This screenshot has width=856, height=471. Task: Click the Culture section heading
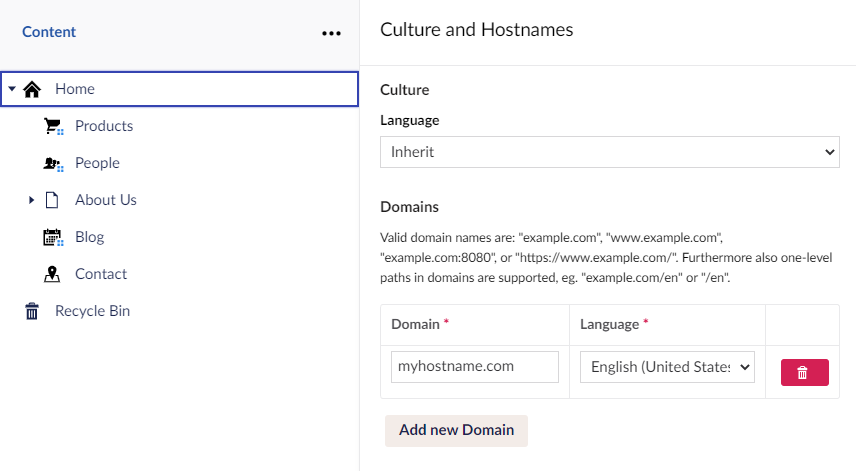(x=405, y=90)
